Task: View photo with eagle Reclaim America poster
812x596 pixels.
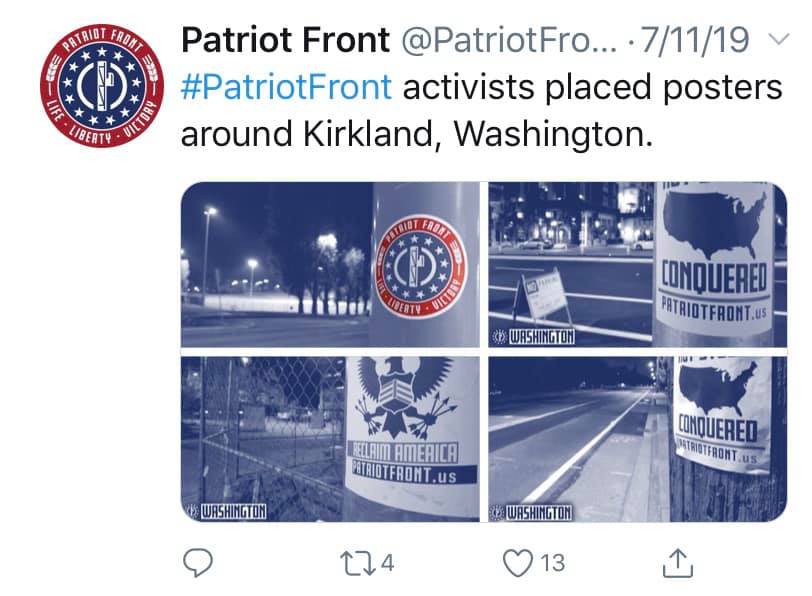Action: pyautogui.click(x=330, y=439)
